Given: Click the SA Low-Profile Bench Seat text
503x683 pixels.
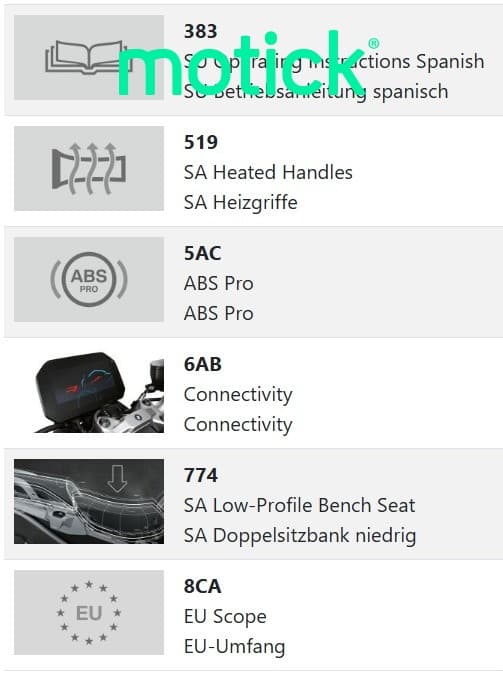Looking at the screenshot, I should point(299,505).
